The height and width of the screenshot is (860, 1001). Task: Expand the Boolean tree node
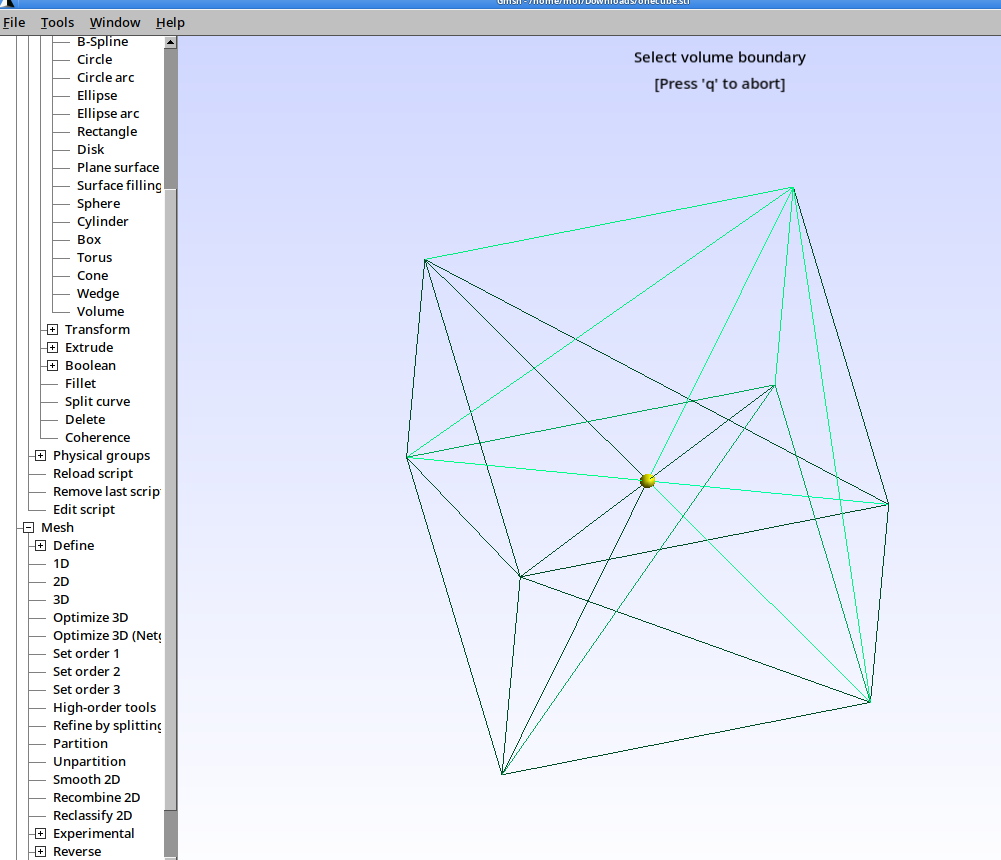[52, 365]
